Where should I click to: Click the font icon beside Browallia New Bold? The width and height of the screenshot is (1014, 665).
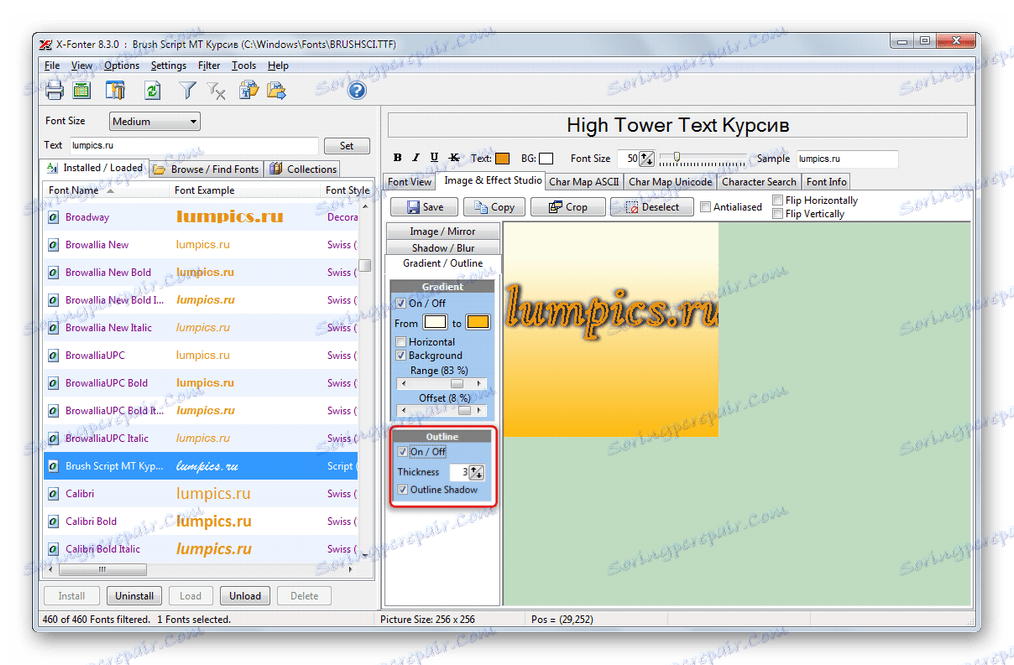[54, 273]
